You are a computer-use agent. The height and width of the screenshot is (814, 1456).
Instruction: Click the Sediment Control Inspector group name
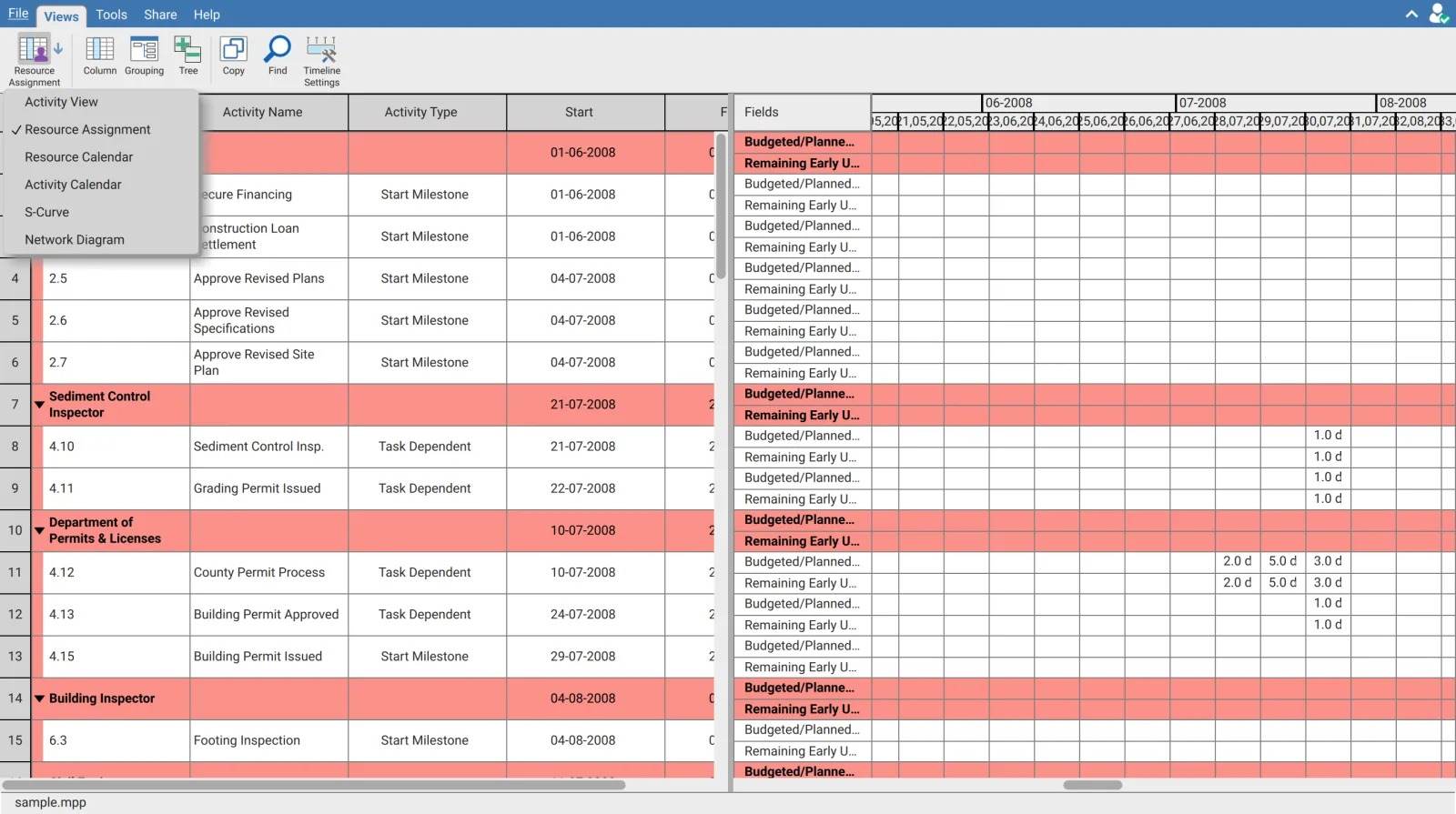99,404
